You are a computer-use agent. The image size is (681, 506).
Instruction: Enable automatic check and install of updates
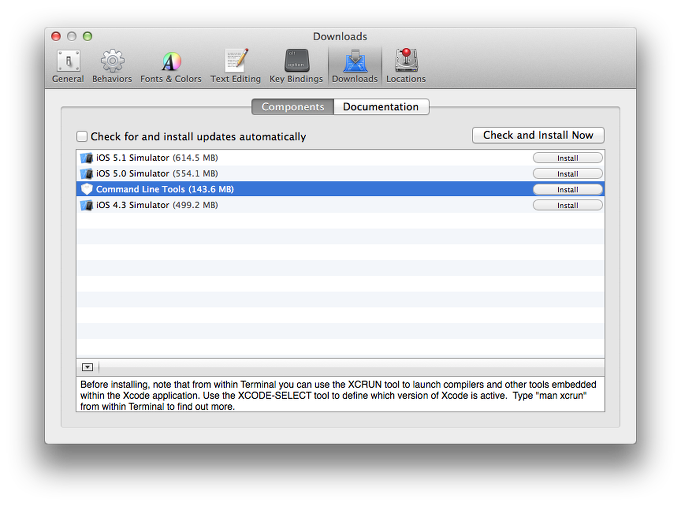[82, 136]
